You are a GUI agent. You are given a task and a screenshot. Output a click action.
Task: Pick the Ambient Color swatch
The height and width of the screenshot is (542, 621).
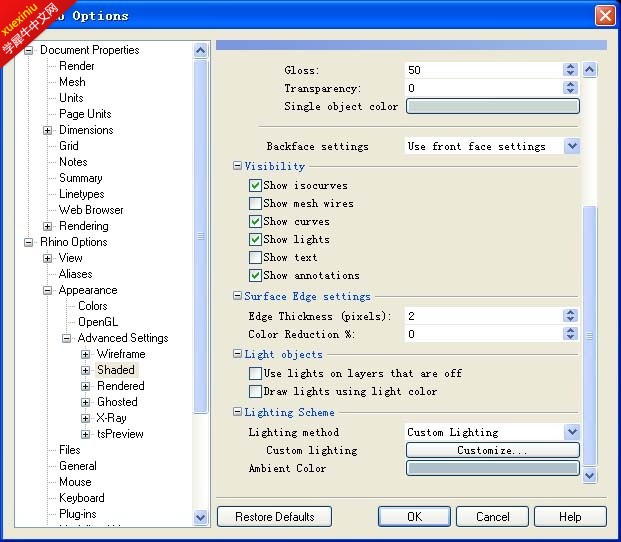[x=493, y=468]
